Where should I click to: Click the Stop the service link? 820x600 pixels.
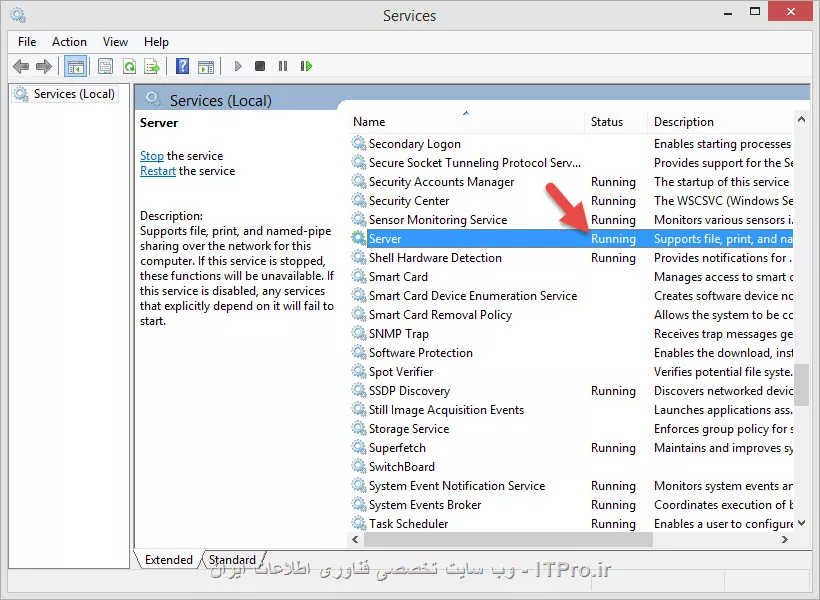pos(152,156)
